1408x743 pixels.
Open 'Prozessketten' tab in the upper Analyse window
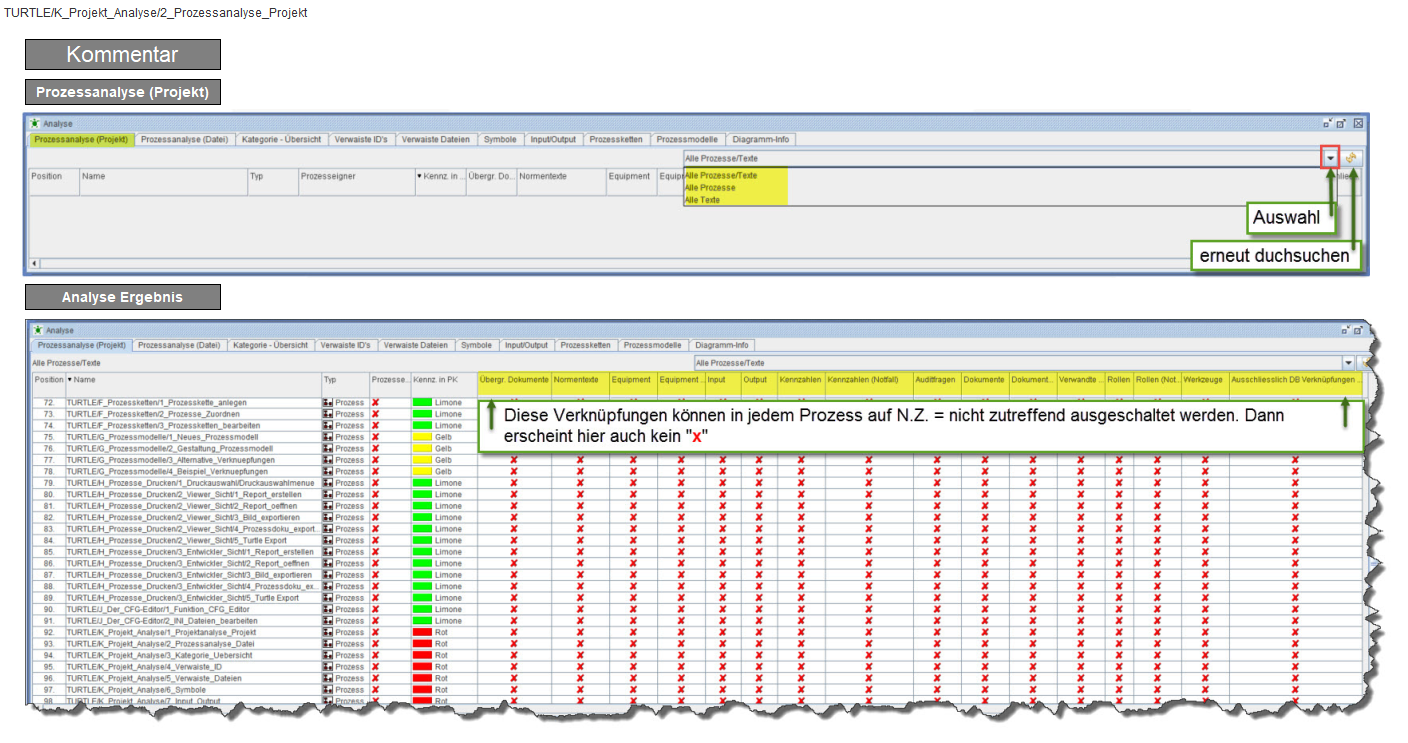617,139
